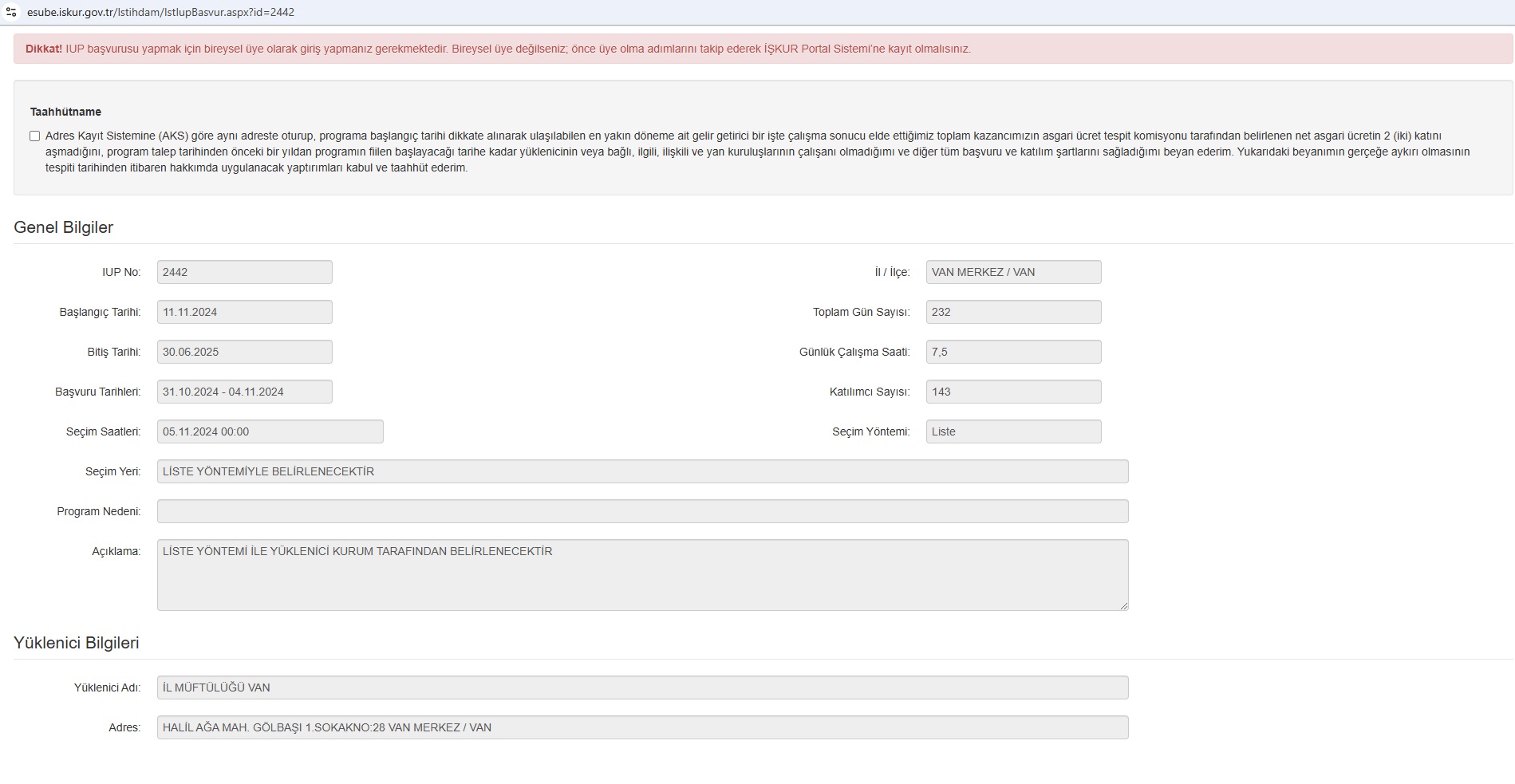Click the red Dikkat! warning label
Screen dimensions: 1515x784
pyautogui.click(x=44, y=49)
